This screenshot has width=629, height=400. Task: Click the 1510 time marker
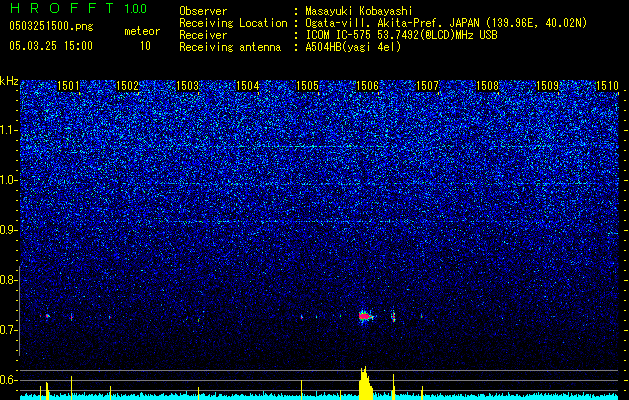pyautogui.click(x=607, y=86)
